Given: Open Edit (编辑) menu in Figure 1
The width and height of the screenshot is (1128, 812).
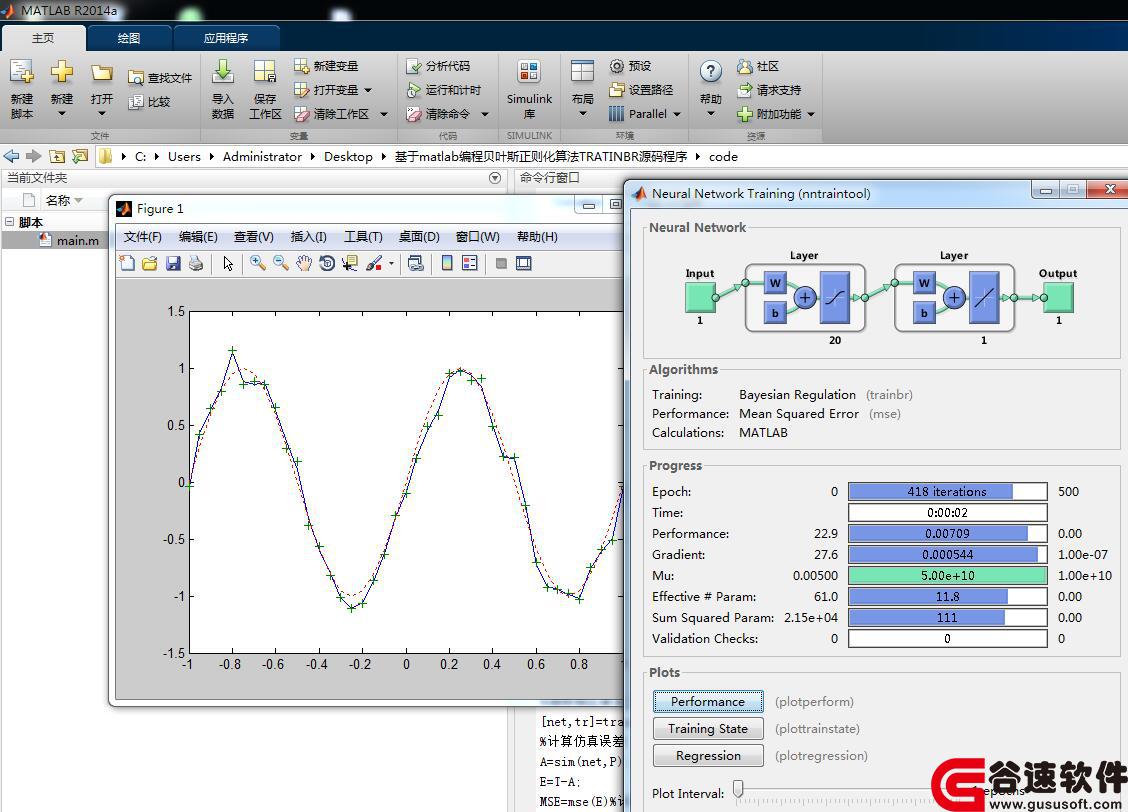Looking at the screenshot, I should [198, 237].
